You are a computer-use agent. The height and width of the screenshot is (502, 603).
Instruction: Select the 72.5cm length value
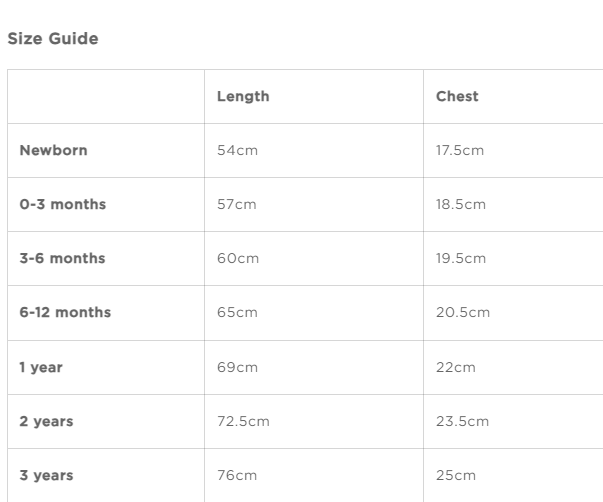tap(243, 421)
